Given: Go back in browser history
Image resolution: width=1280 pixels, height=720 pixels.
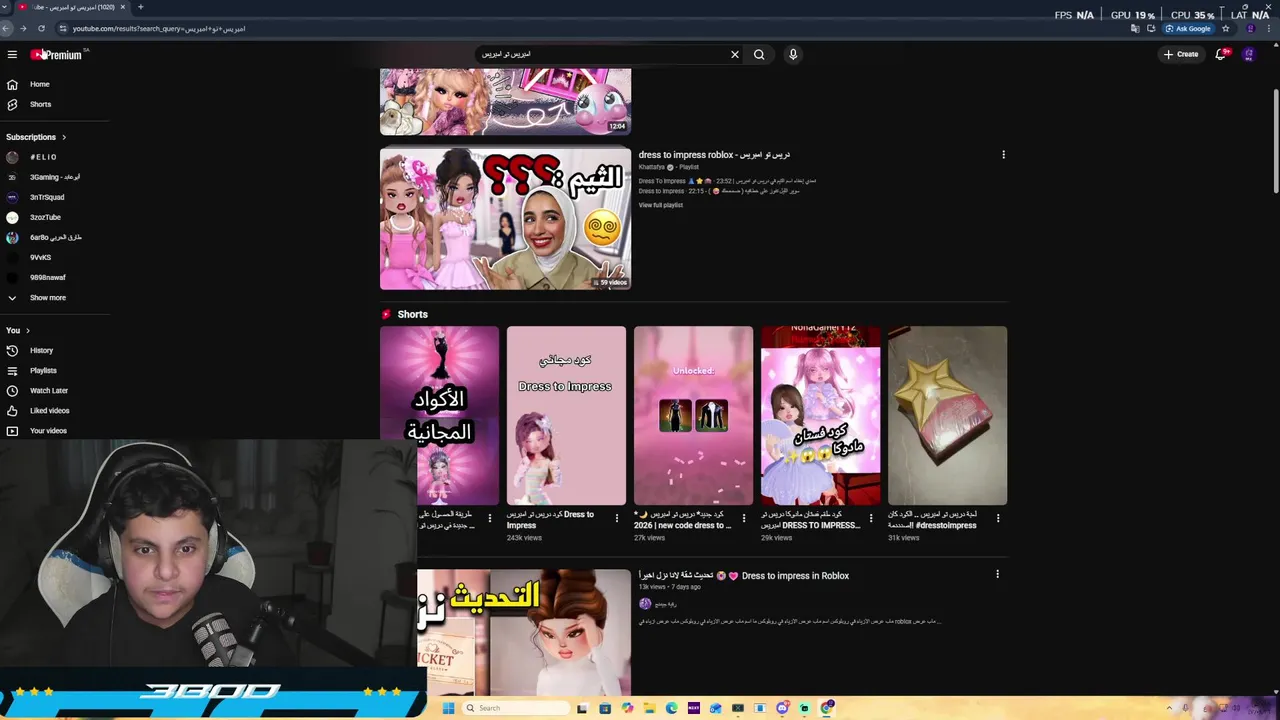Looking at the screenshot, I should [6, 28].
